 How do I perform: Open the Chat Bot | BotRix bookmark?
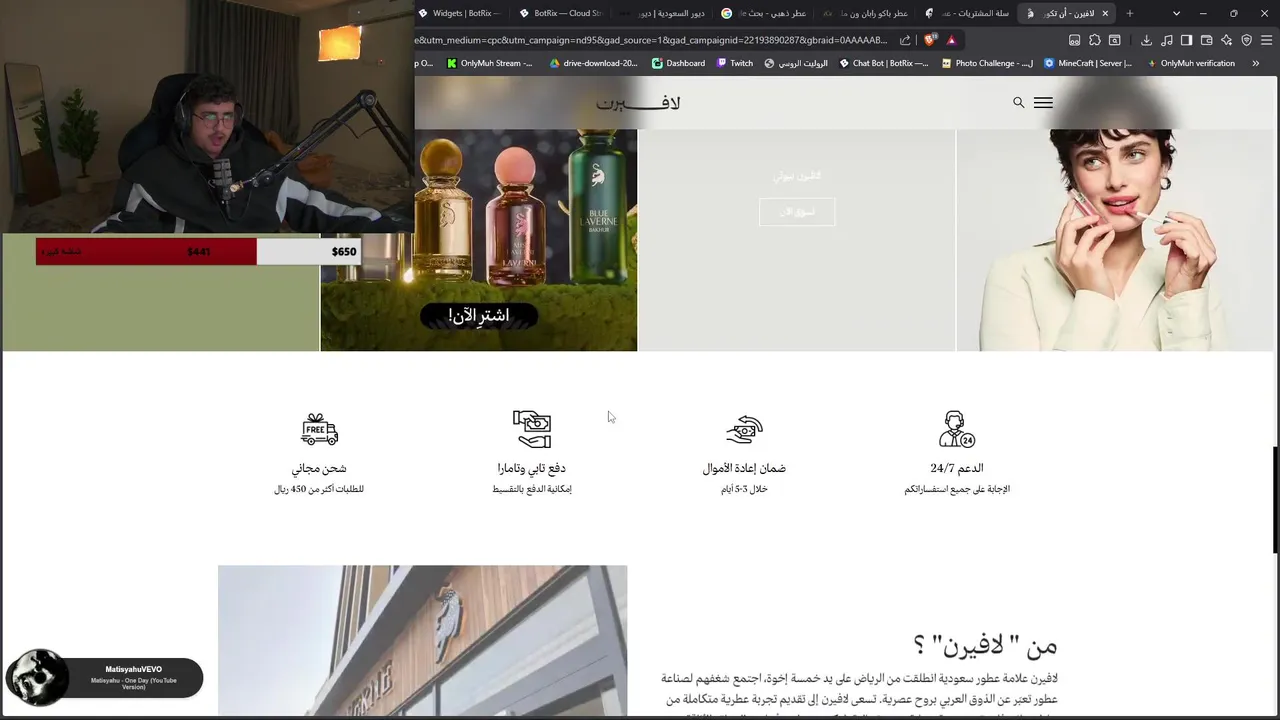coord(884,63)
